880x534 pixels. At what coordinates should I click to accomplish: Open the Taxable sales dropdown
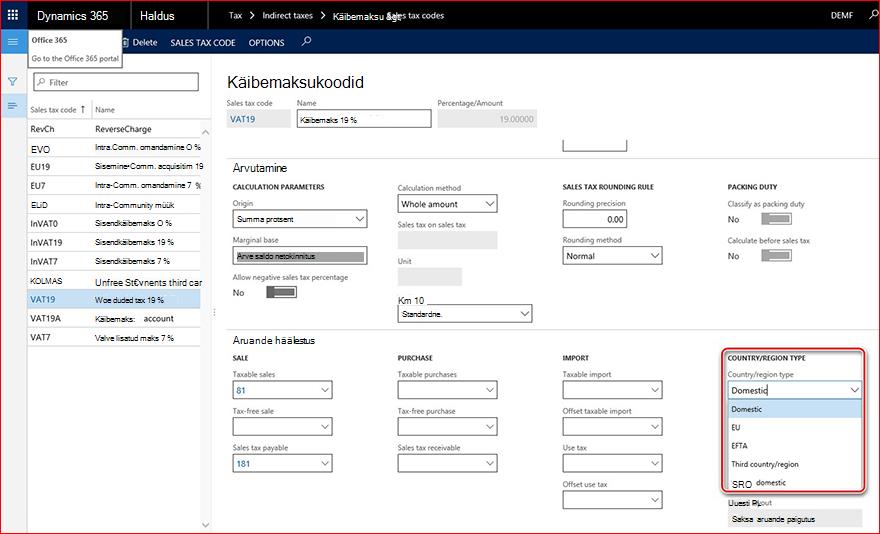[282, 390]
